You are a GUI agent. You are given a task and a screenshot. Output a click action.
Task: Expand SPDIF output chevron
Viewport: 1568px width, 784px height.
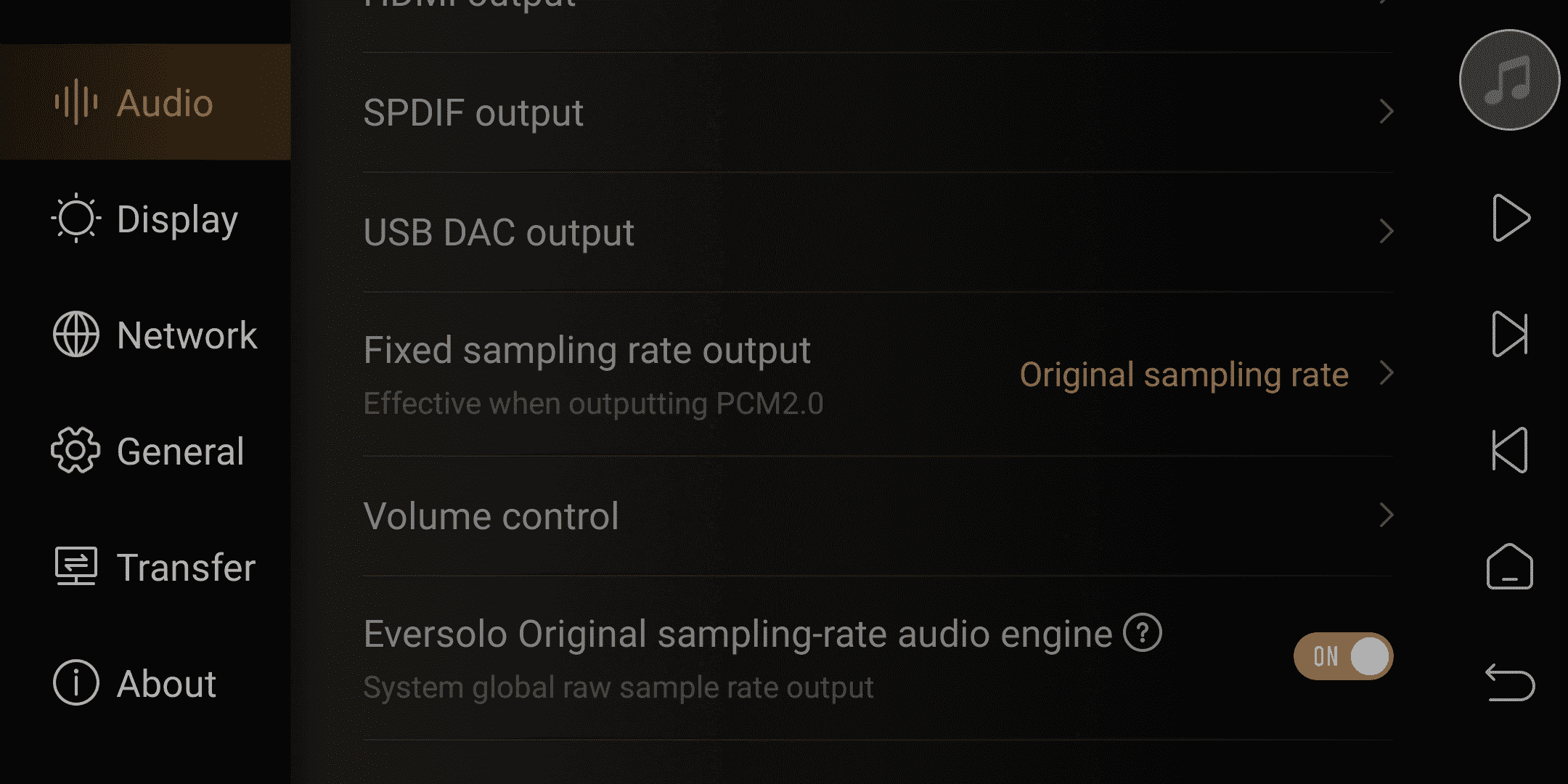click(x=1386, y=112)
